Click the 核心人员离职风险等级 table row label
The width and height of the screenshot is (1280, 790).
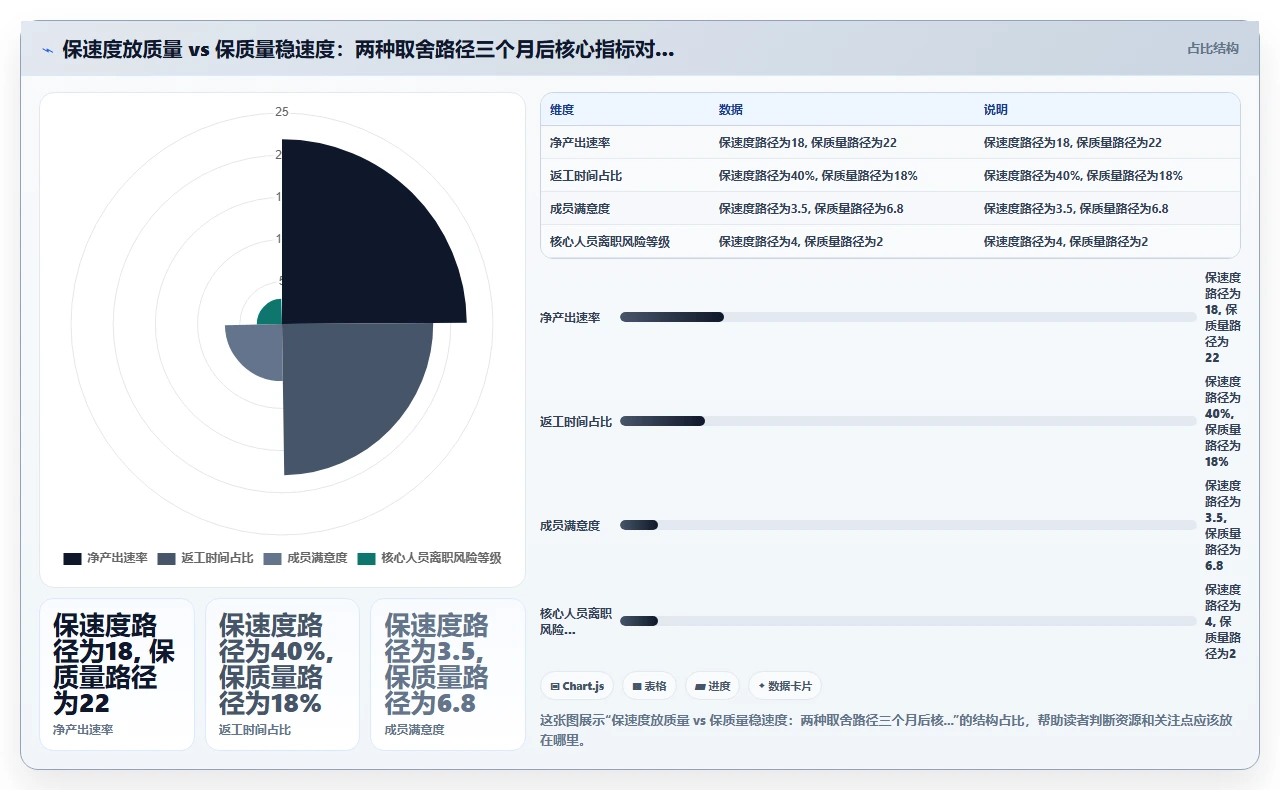click(610, 242)
